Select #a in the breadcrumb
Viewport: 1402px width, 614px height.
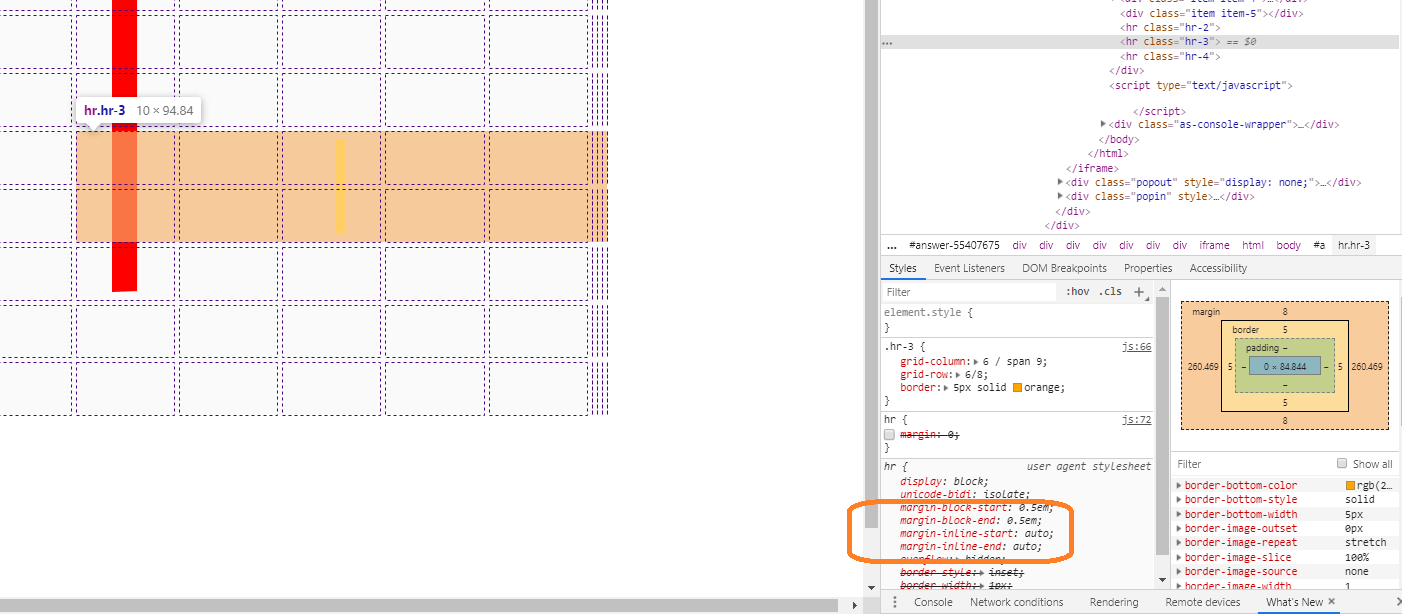[1319, 245]
